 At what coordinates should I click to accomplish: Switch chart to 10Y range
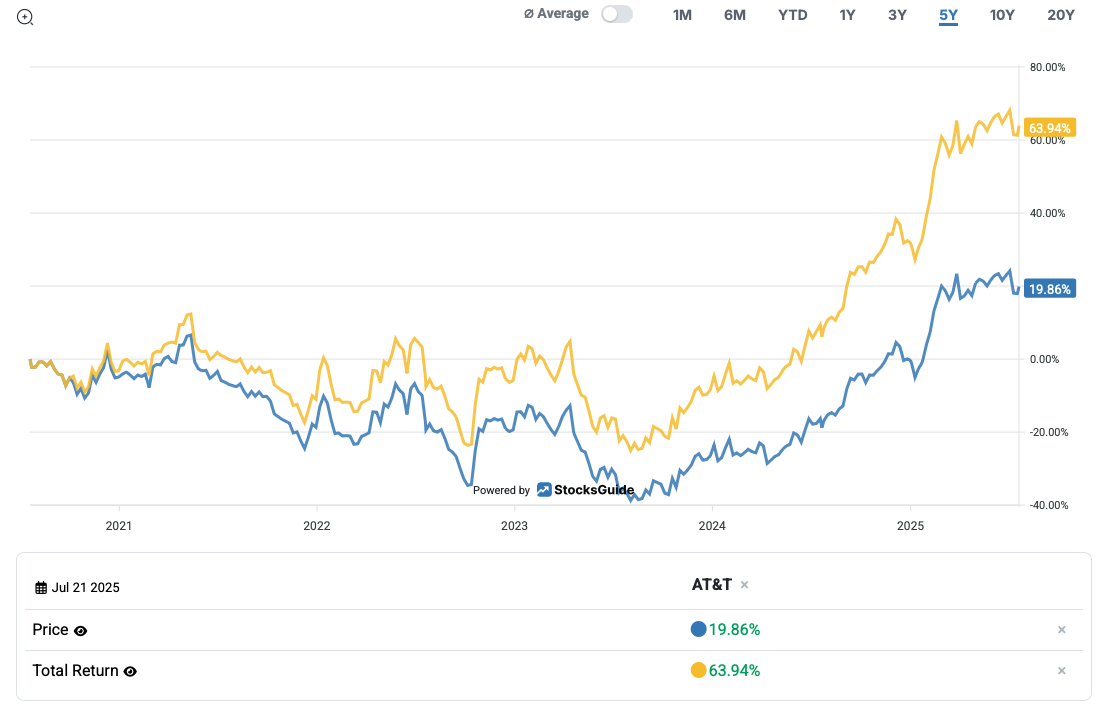point(1002,15)
